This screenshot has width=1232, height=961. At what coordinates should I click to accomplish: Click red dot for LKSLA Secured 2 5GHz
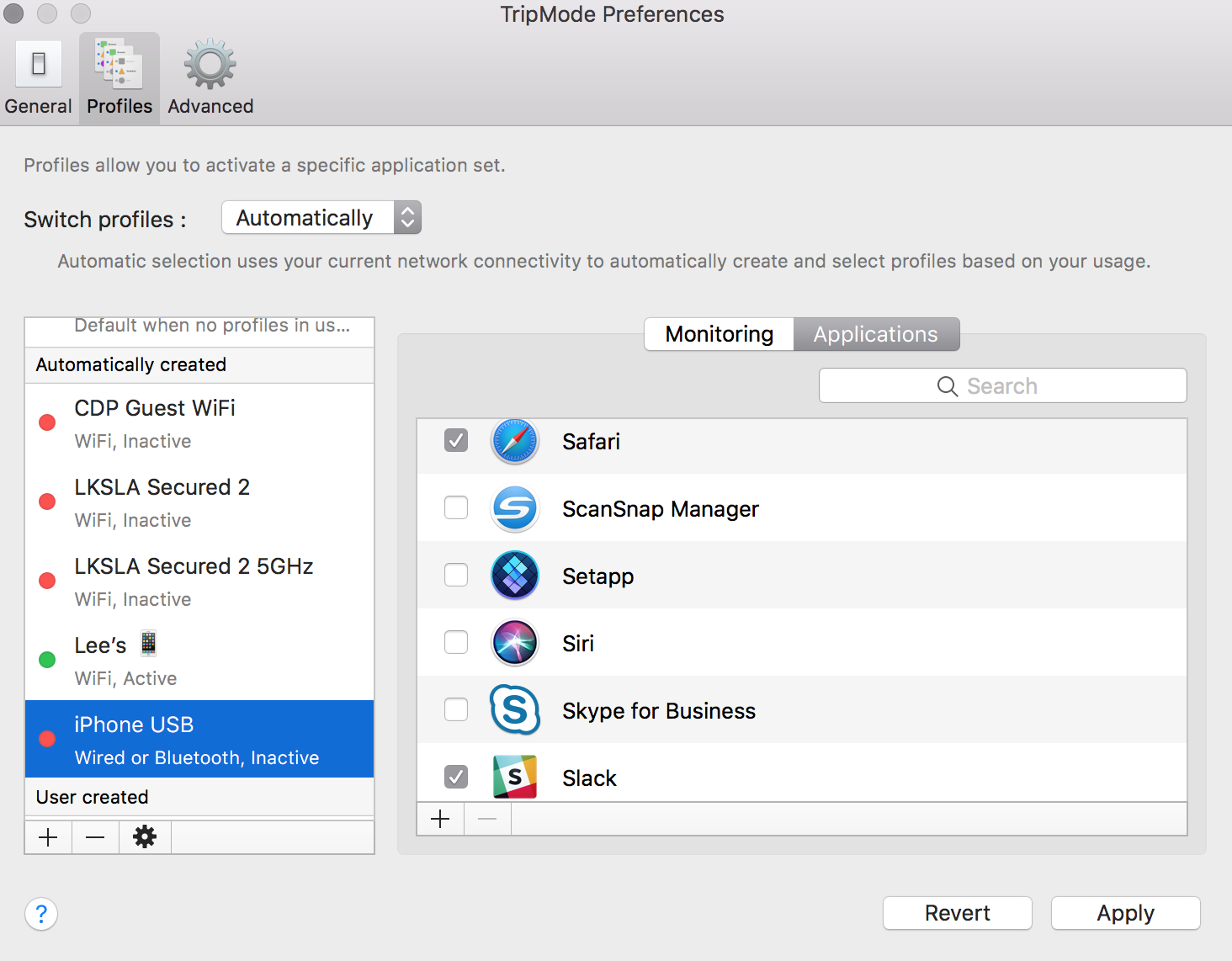[47, 581]
